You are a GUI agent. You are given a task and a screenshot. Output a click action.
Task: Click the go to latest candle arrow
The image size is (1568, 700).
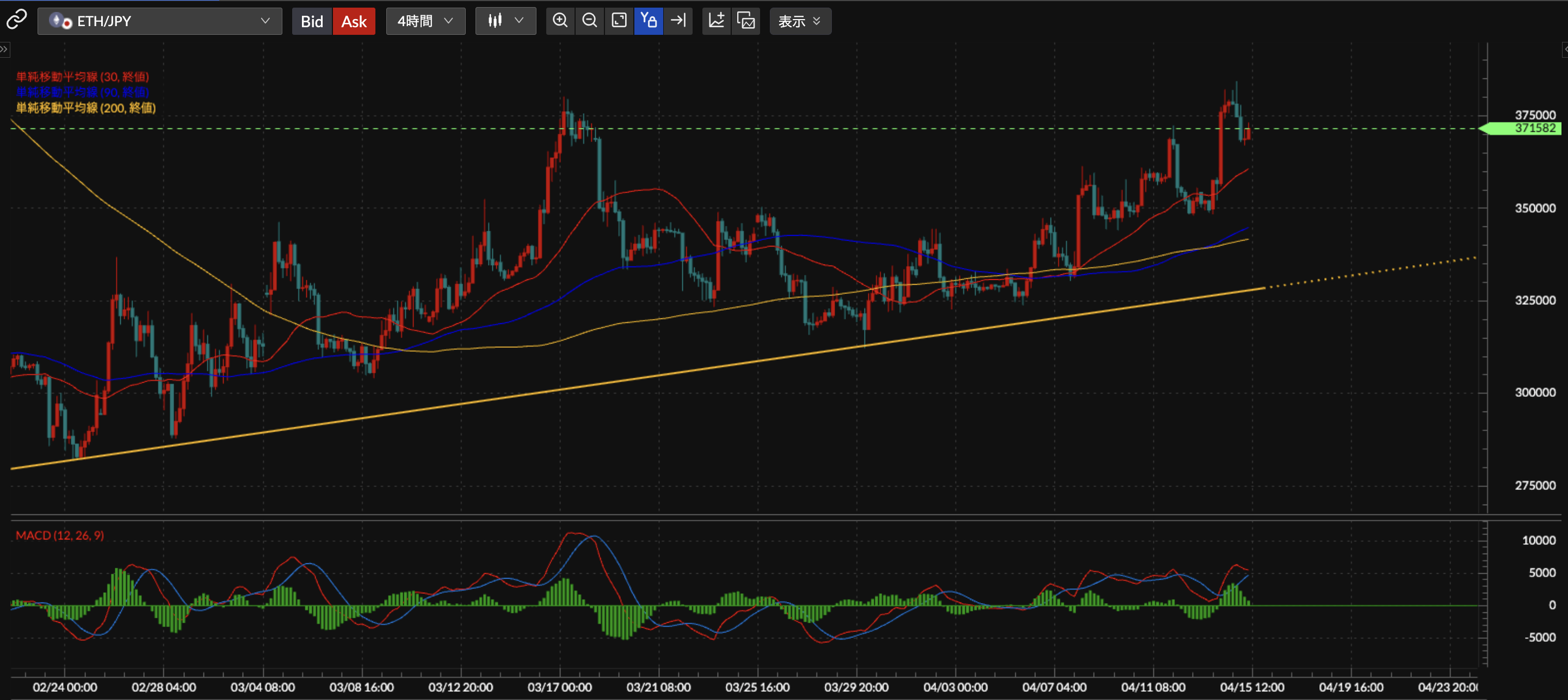click(x=678, y=20)
